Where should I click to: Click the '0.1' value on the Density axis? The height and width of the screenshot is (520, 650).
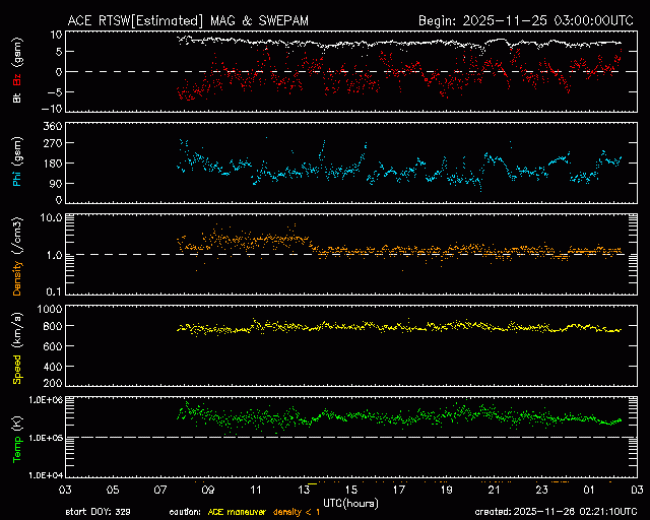pyautogui.click(x=54, y=292)
